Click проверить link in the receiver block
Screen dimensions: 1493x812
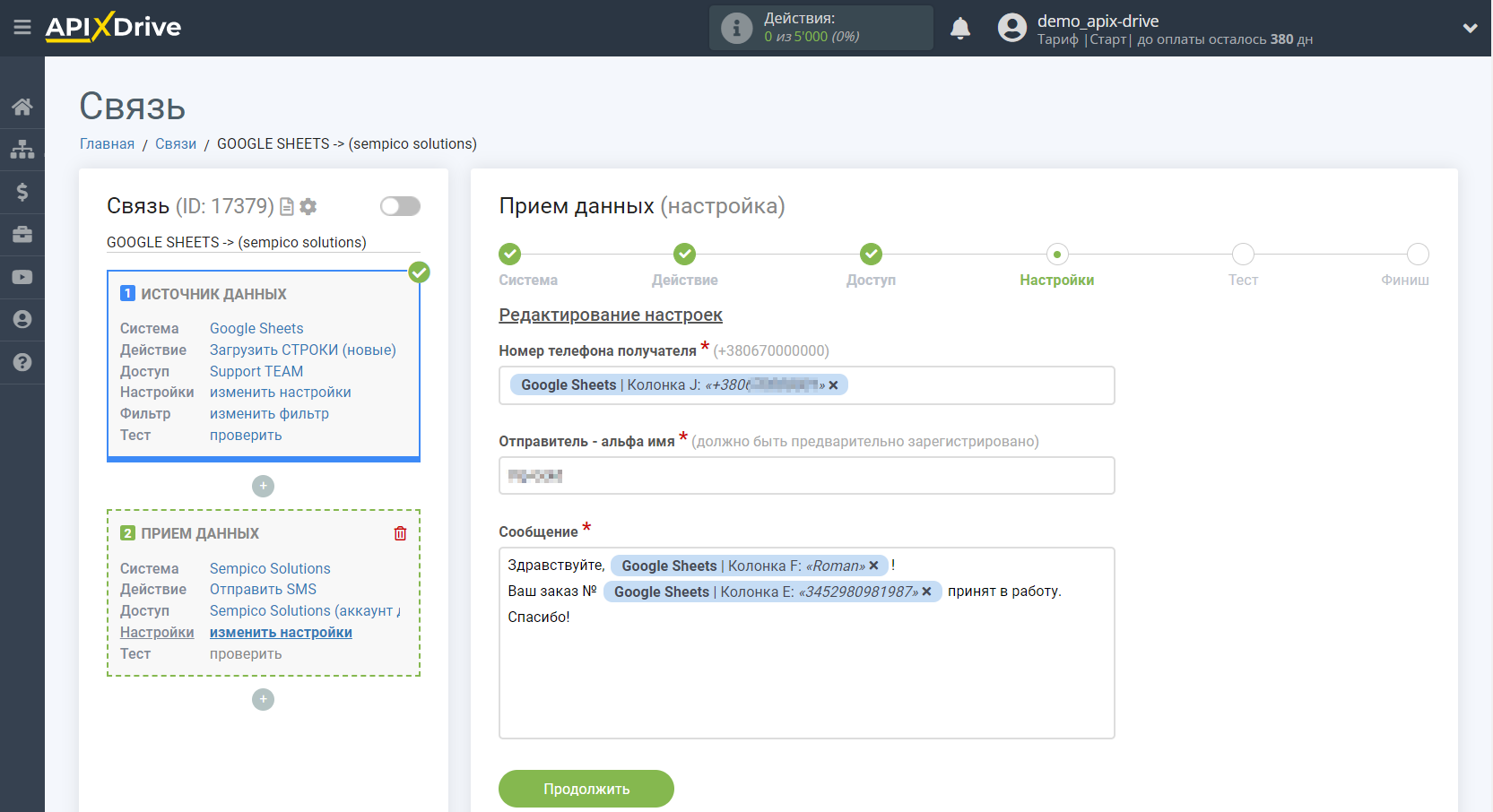246,654
